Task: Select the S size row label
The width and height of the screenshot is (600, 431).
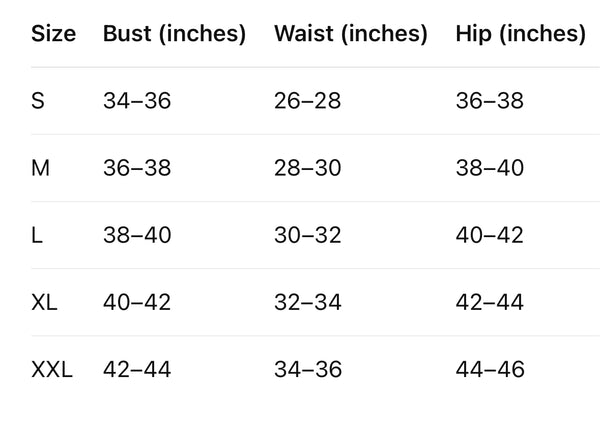Action: 38,101
